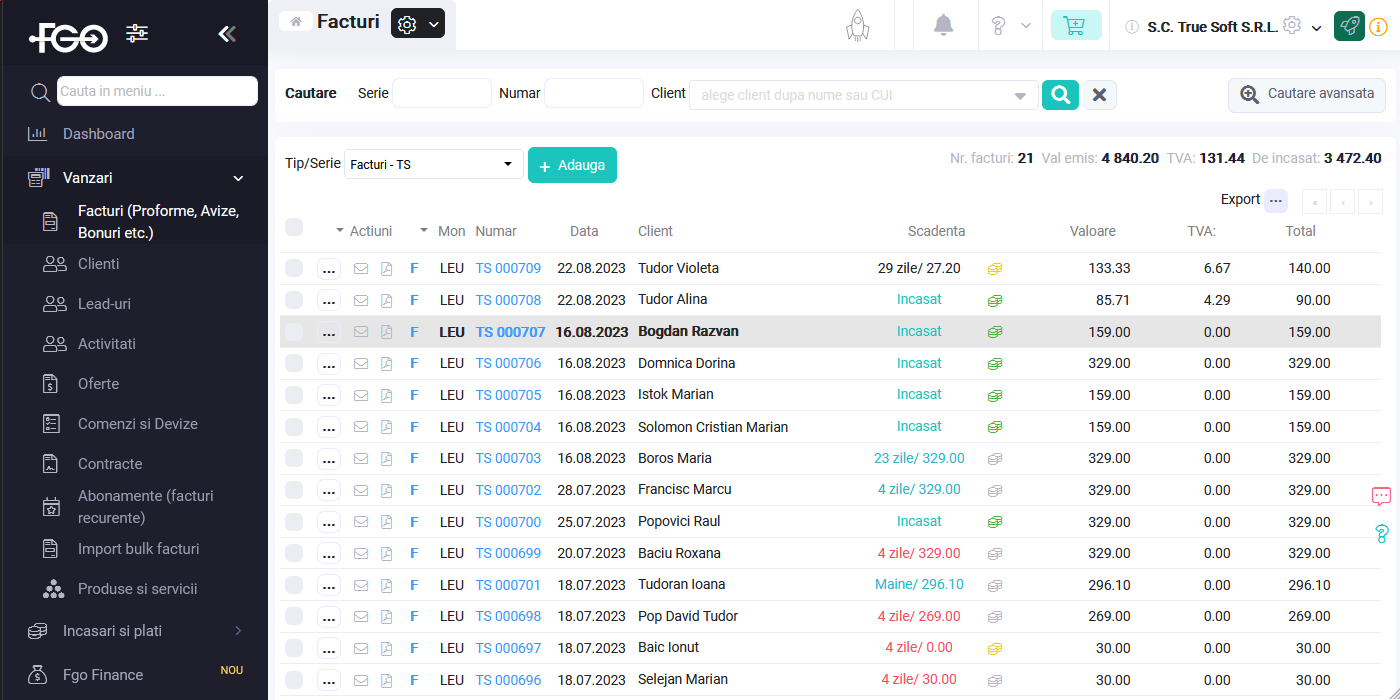This screenshot has height=700, width=1400.
Task: Select checkbox for invoice TS 000706
Action: pos(294,363)
